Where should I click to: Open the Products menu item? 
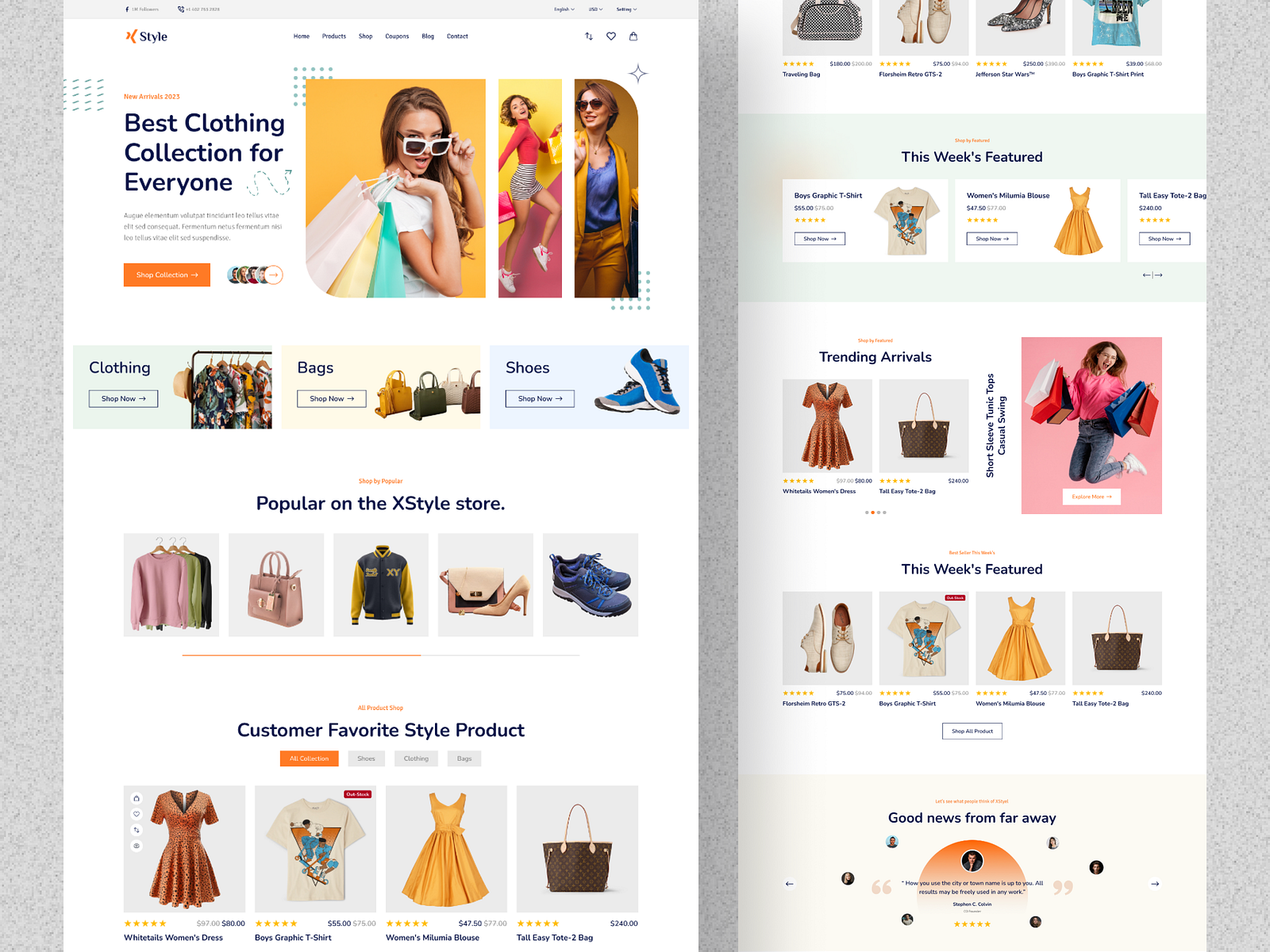pyautogui.click(x=333, y=36)
